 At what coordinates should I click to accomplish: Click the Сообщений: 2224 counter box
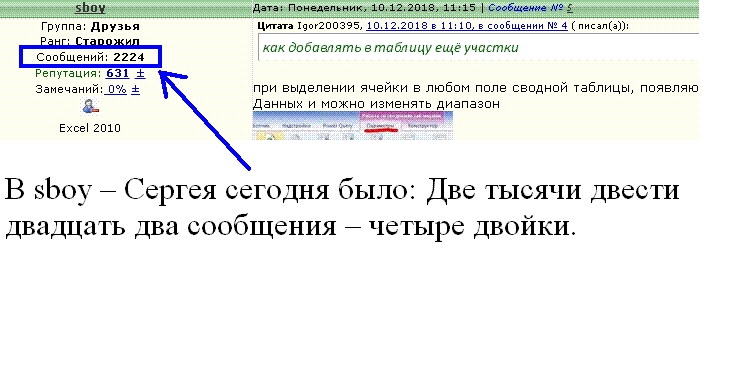pos(91,57)
